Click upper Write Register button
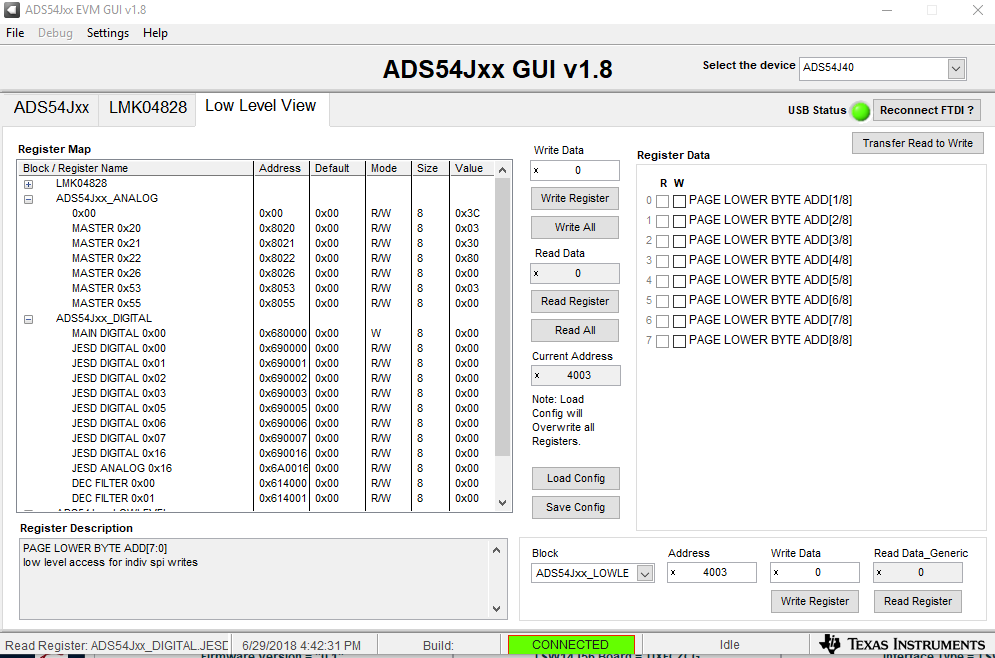Image resolution: width=995 pixels, height=658 pixels. (x=574, y=199)
